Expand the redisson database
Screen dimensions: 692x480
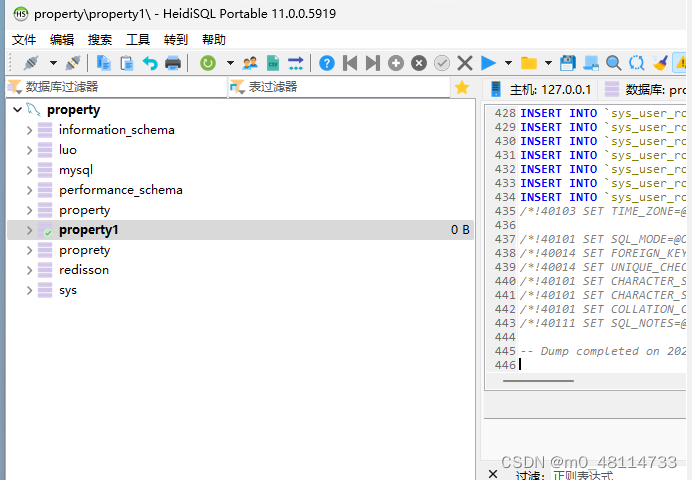29,270
